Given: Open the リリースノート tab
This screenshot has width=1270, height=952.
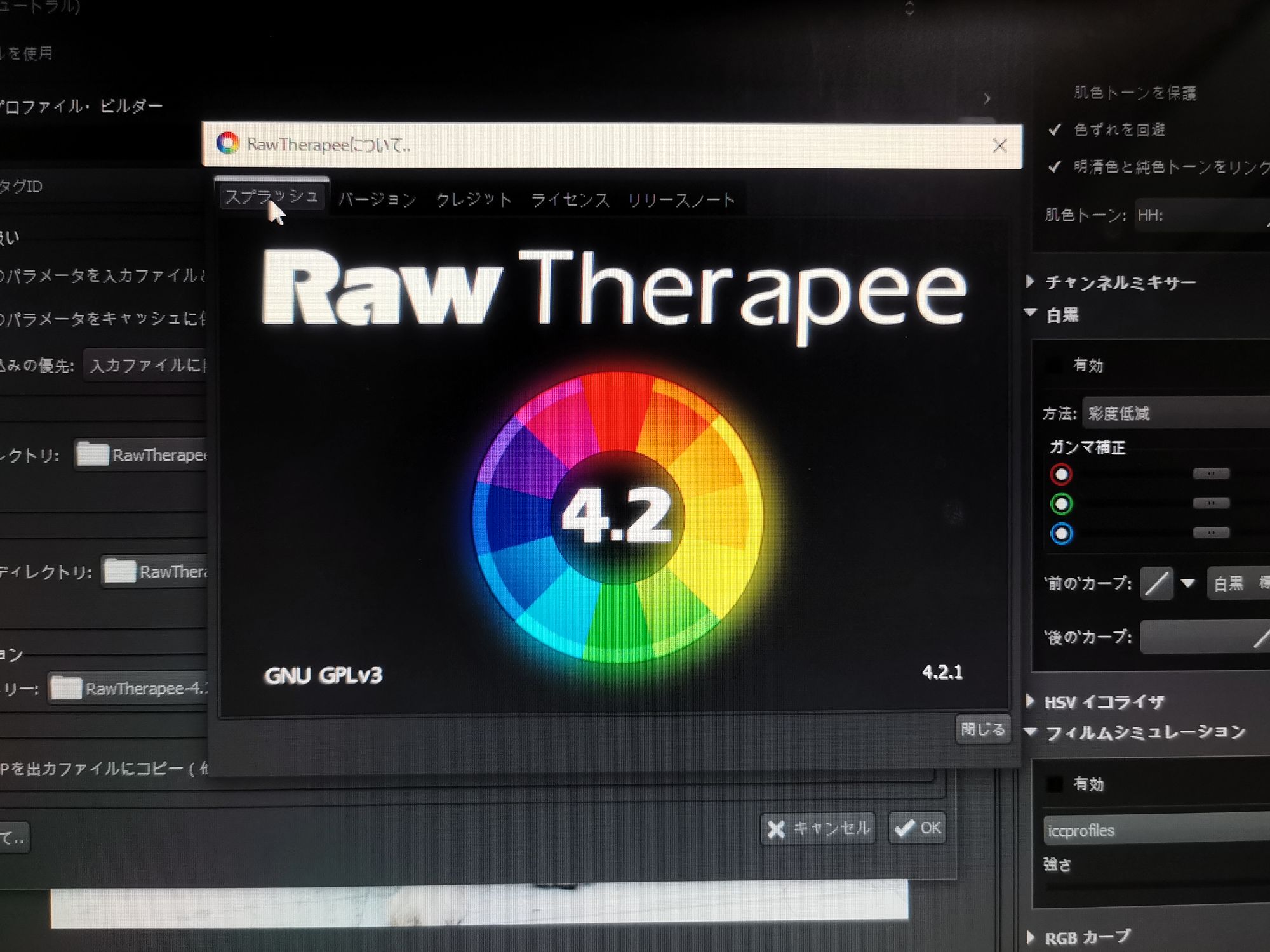Looking at the screenshot, I should [681, 201].
